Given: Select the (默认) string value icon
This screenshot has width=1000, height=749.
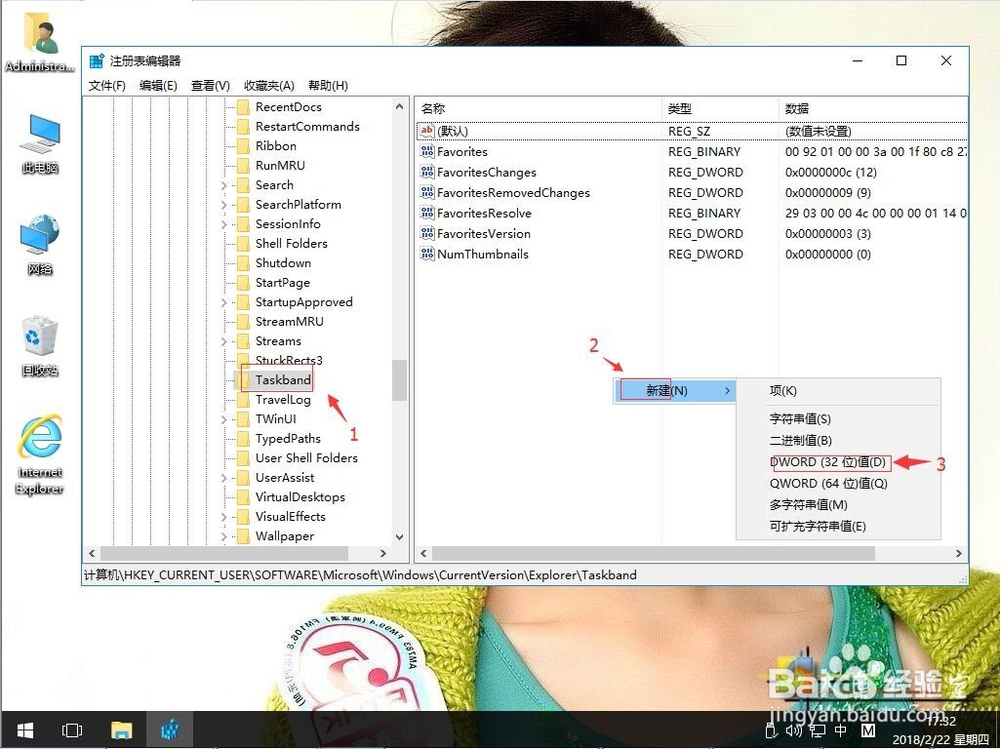Looking at the screenshot, I should (427, 131).
